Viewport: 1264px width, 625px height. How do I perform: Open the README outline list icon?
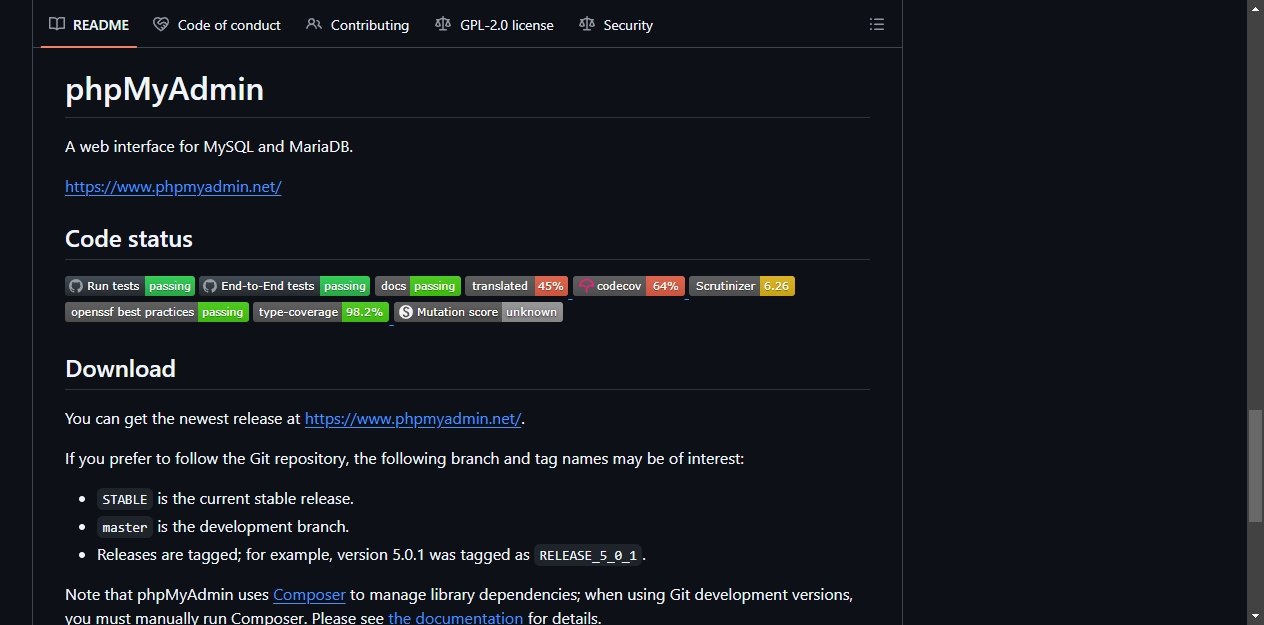click(877, 24)
